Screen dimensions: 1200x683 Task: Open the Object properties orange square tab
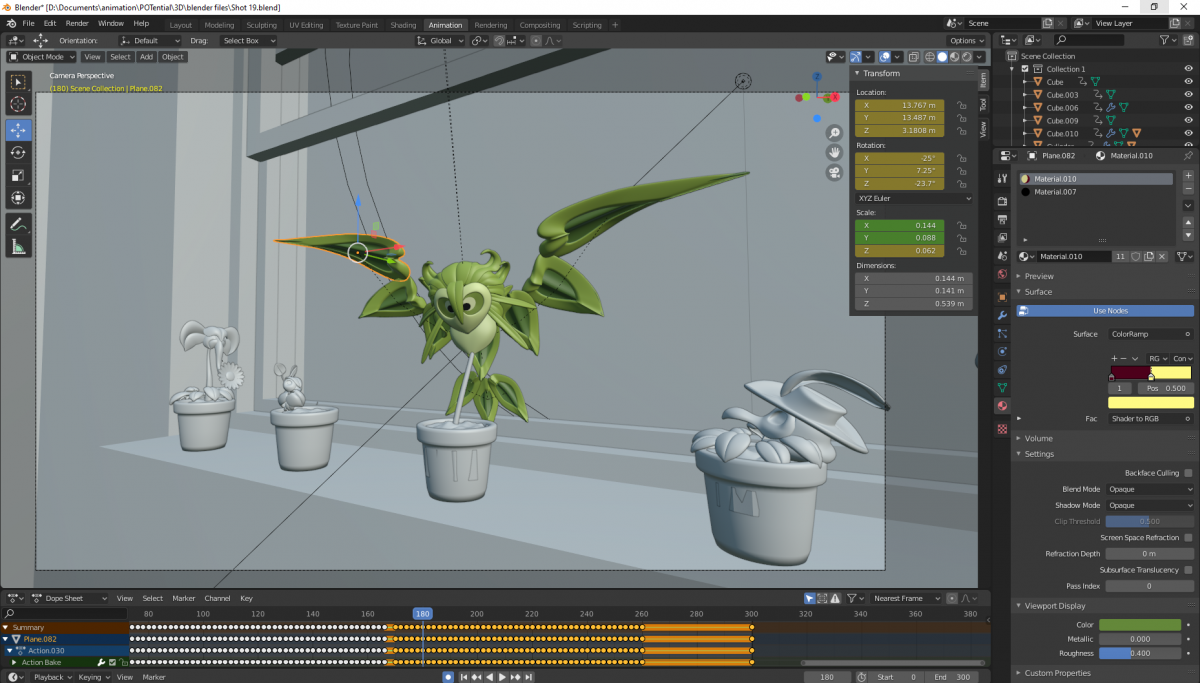tap(1002, 297)
